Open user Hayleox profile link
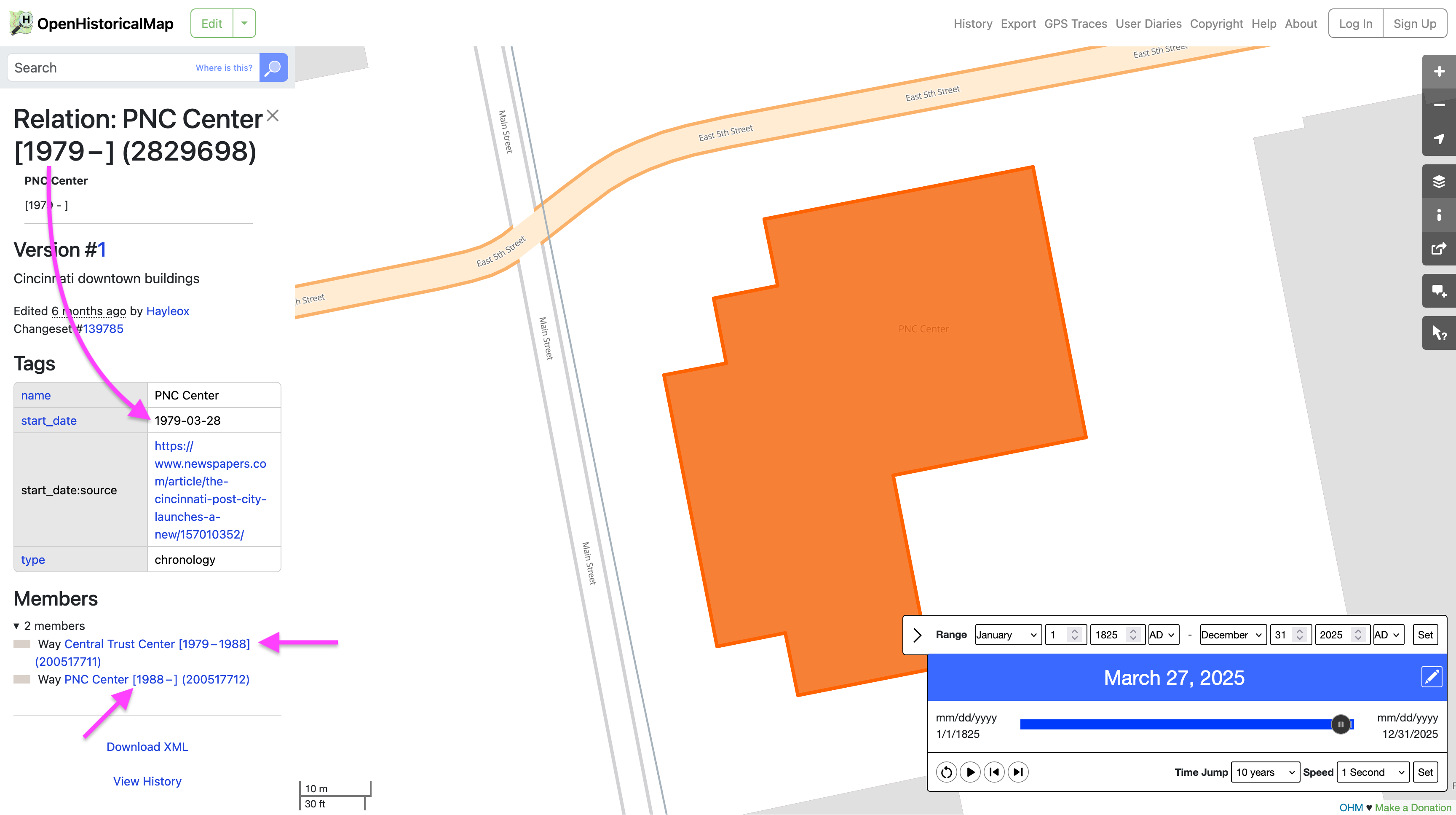1456x815 pixels. pyautogui.click(x=167, y=311)
